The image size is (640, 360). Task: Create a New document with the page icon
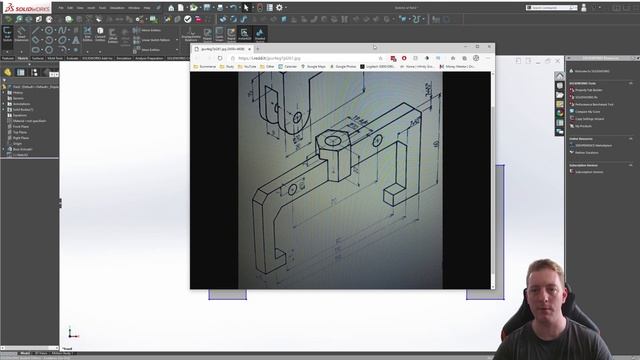point(181,8)
